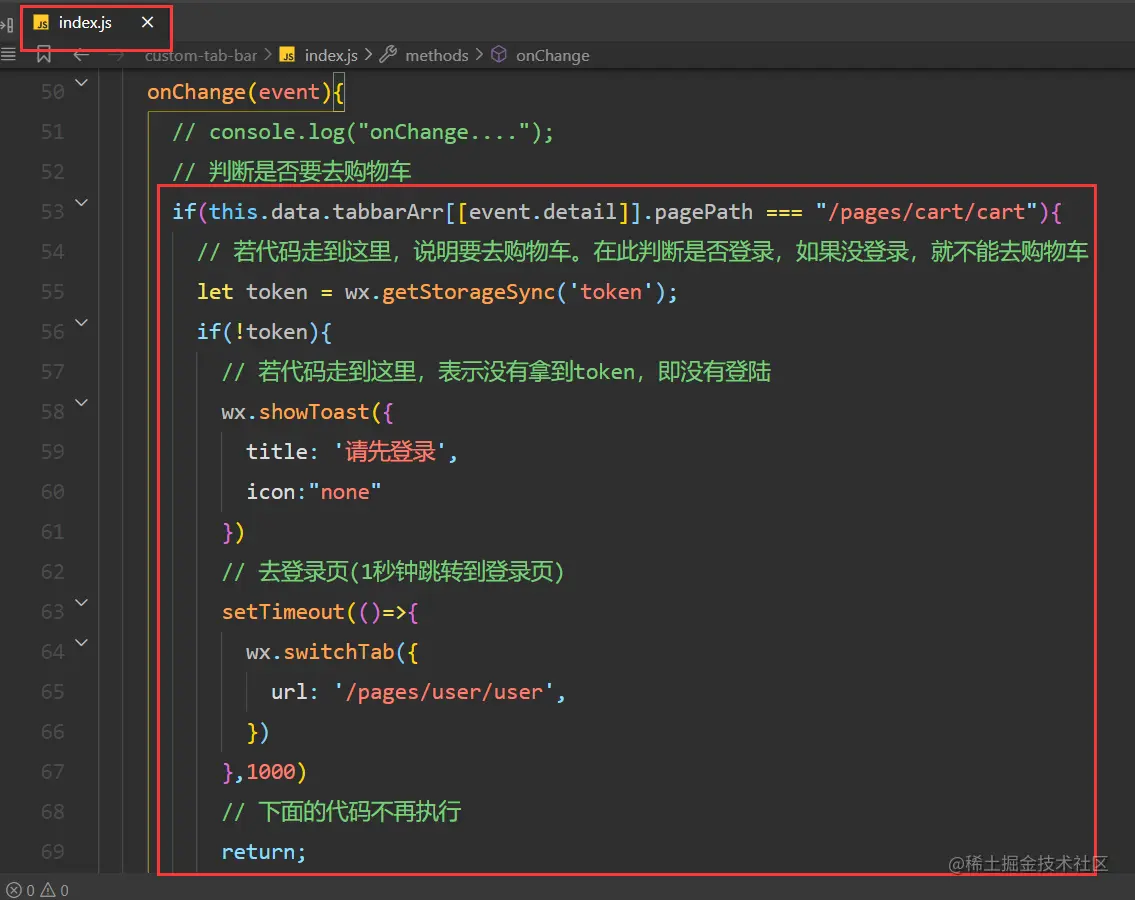Click the comment '下面的代码不再执行'
1135x900 pixels.
click(x=341, y=812)
